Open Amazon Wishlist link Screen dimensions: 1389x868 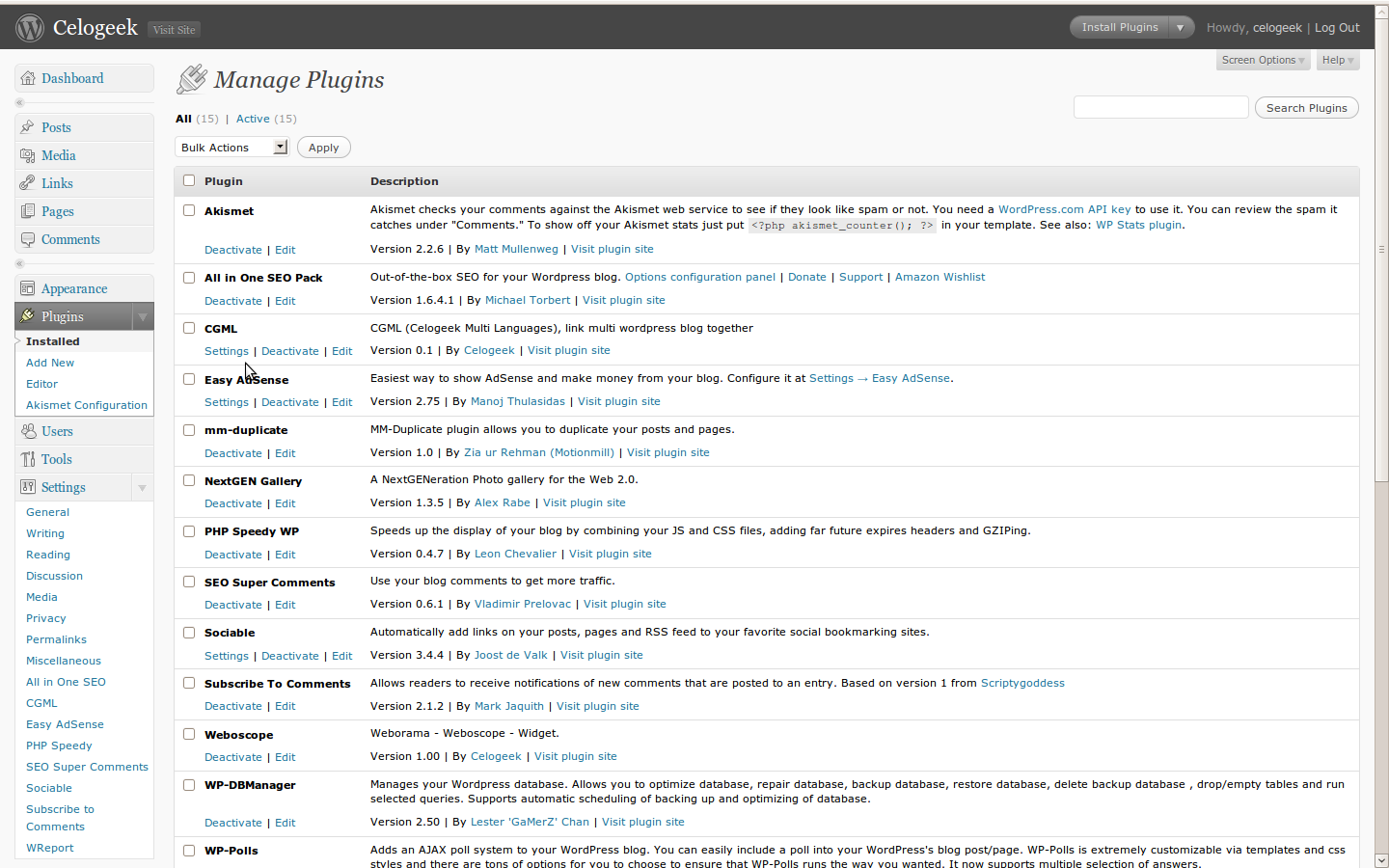[x=940, y=277]
